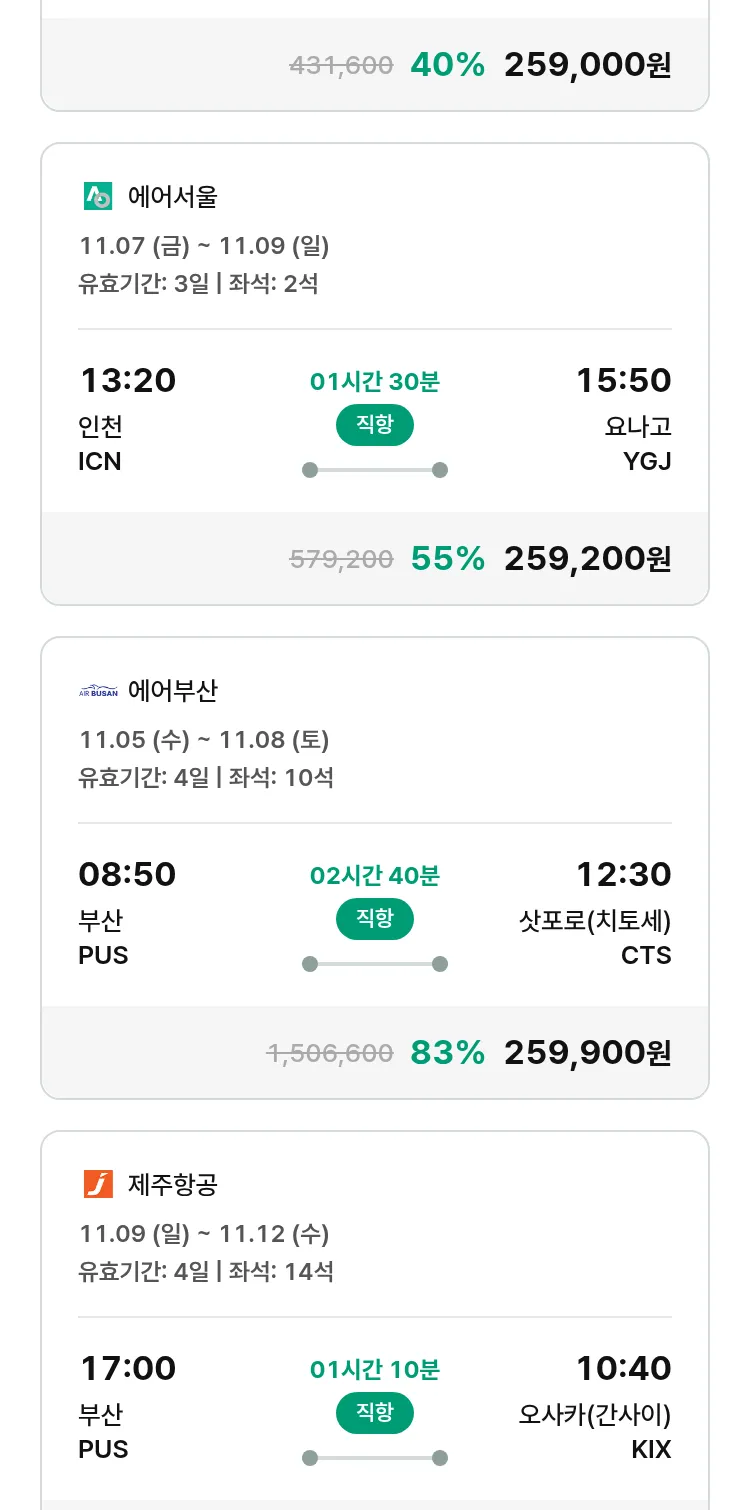Screen dimensions: 750x1510
Task: Select the 259,200원 discounted price
Action: point(587,559)
